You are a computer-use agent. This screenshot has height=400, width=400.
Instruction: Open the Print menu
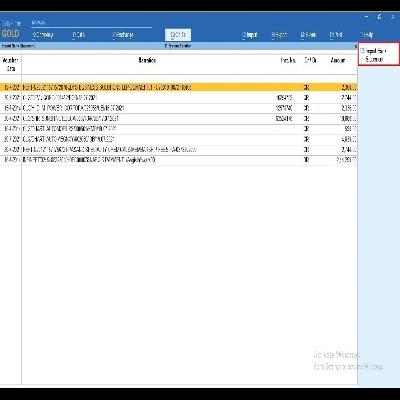coord(336,35)
